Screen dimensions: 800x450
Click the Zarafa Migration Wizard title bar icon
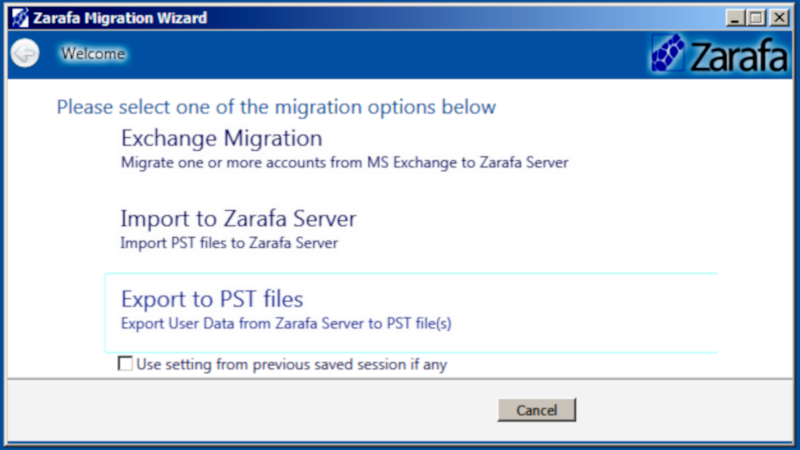pos(19,17)
